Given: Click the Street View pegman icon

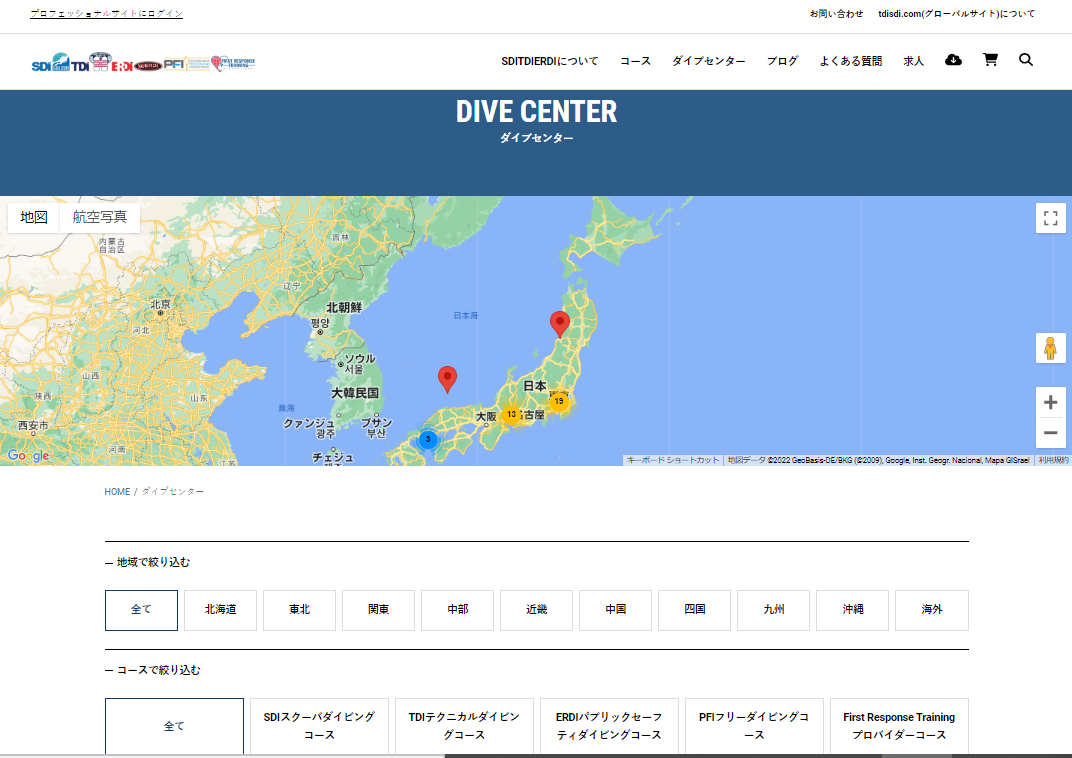Looking at the screenshot, I should pos(1050,348).
